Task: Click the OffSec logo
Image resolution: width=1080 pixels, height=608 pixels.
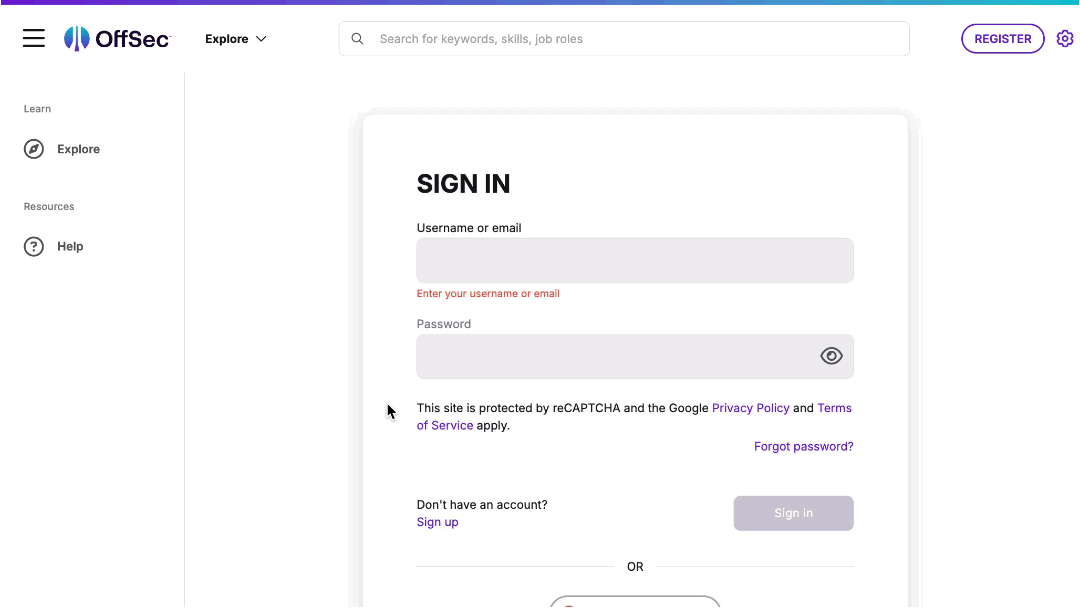Action: 117,39
